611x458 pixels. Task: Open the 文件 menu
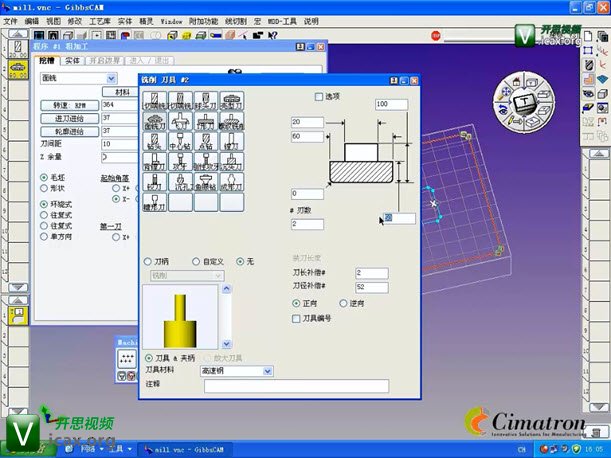pyautogui.click(x=11, y=21)
